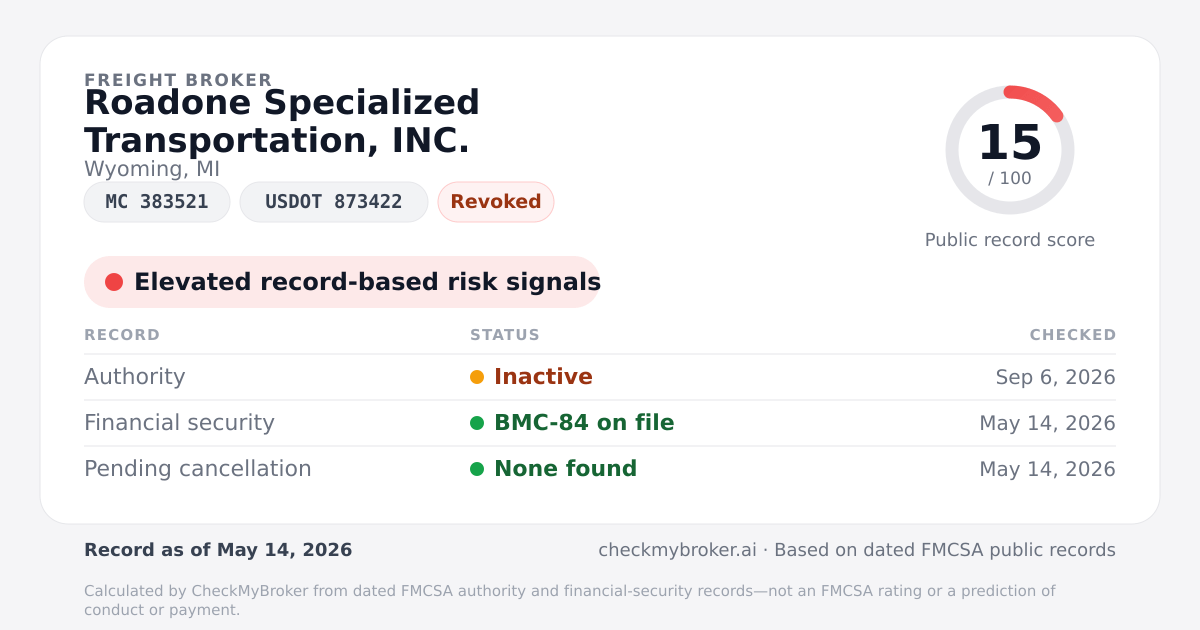1200x630 pixels.
Task: Click the CHECKED column header
Action: 1073,335
